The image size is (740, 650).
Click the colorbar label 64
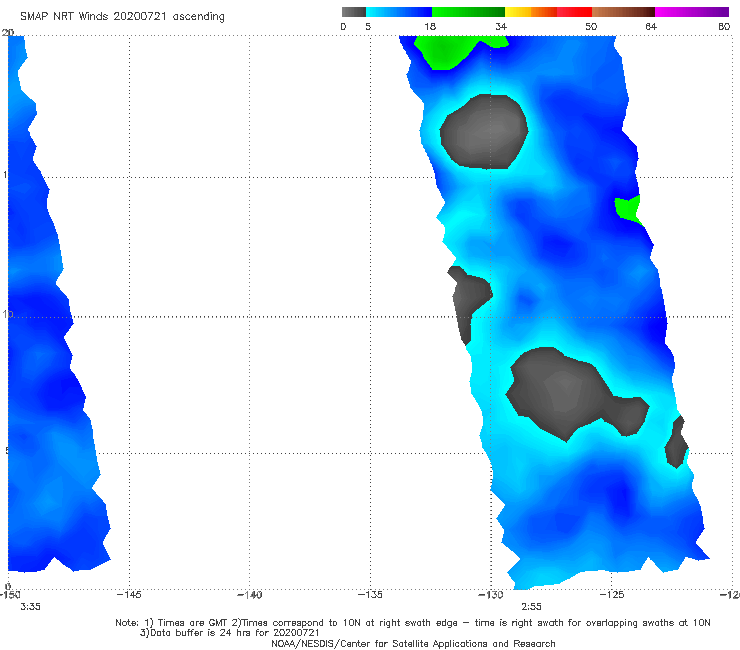(651, 26)
